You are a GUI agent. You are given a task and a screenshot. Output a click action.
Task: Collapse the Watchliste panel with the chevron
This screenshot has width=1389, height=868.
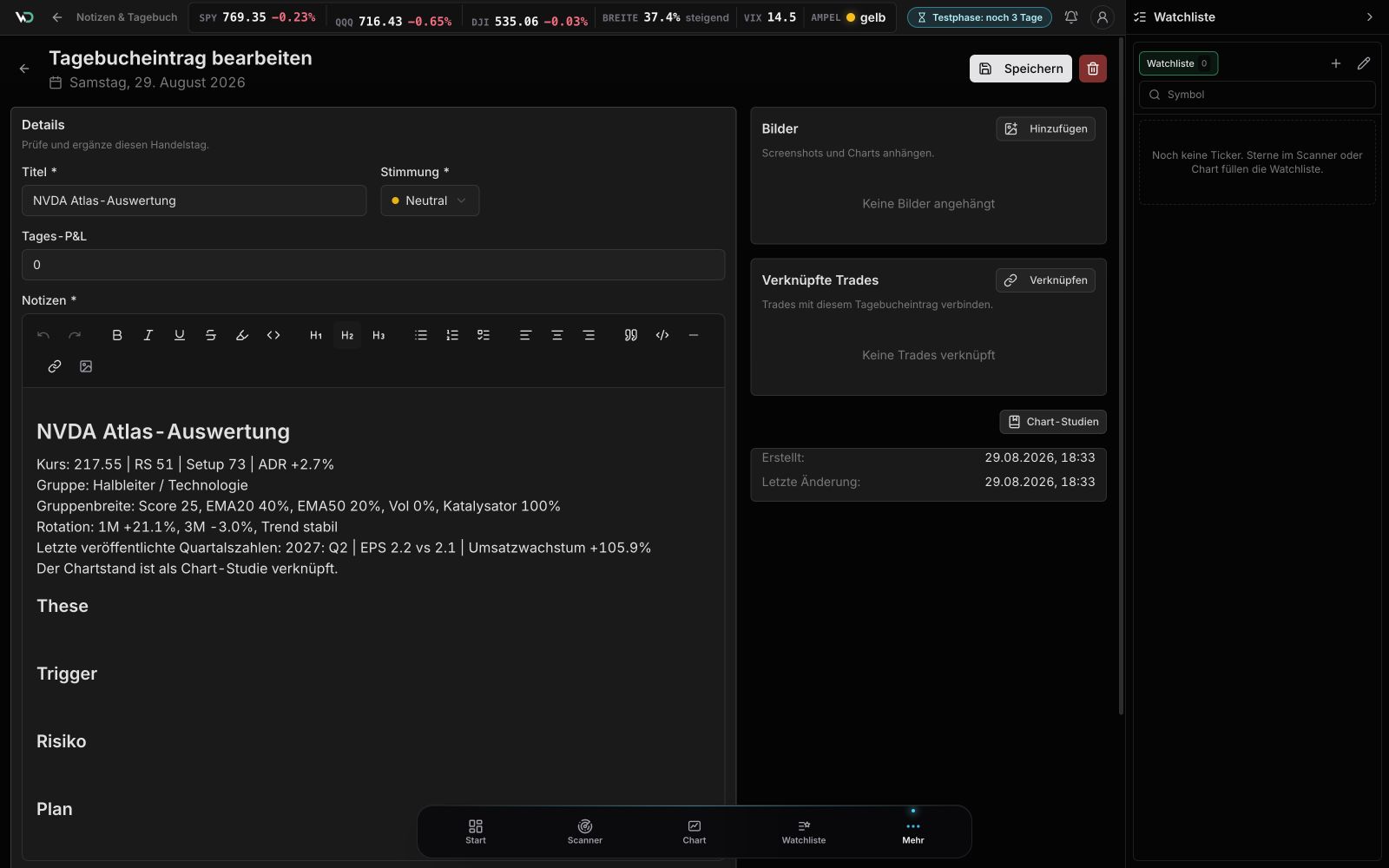click(x=1370, y=17)
